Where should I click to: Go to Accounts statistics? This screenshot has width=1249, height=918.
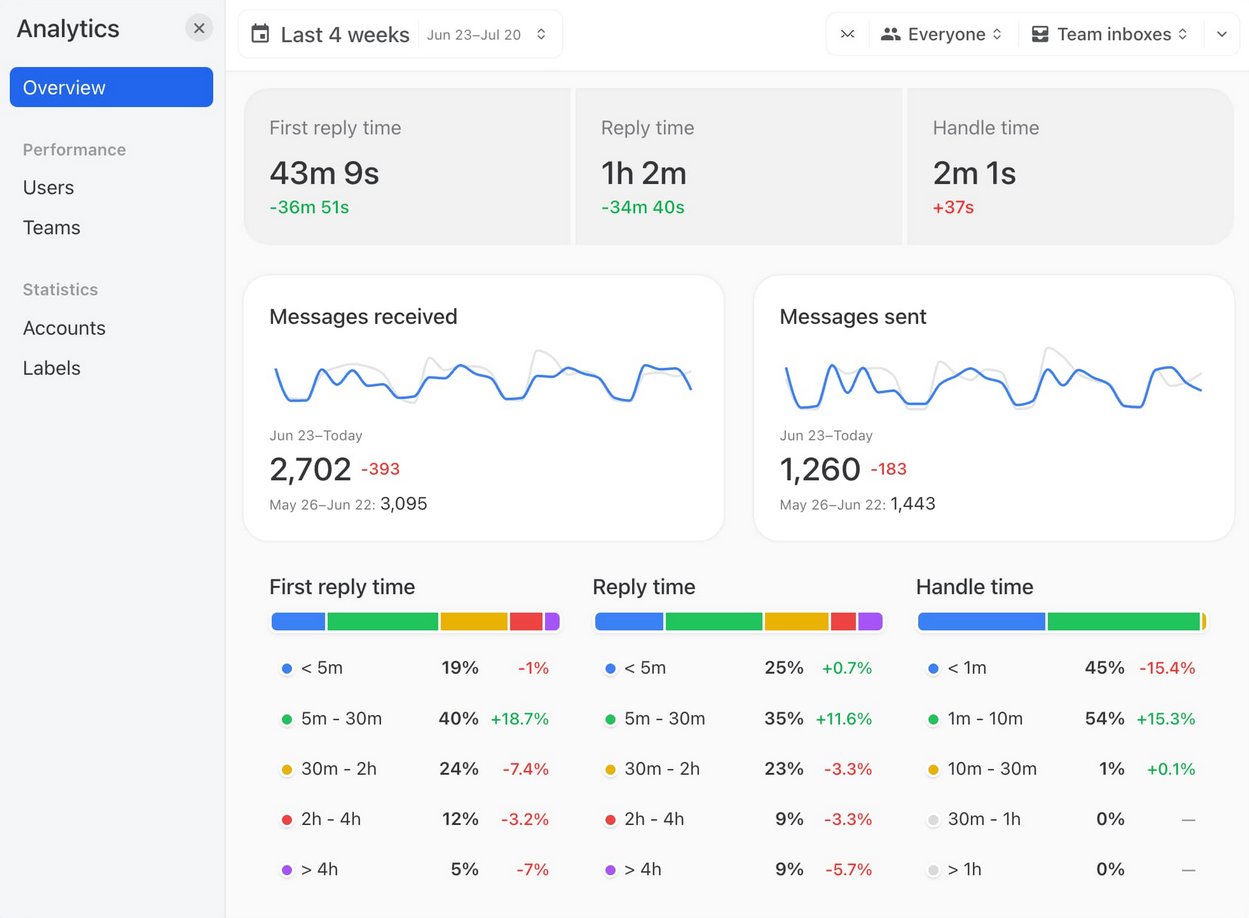[64, 328]
